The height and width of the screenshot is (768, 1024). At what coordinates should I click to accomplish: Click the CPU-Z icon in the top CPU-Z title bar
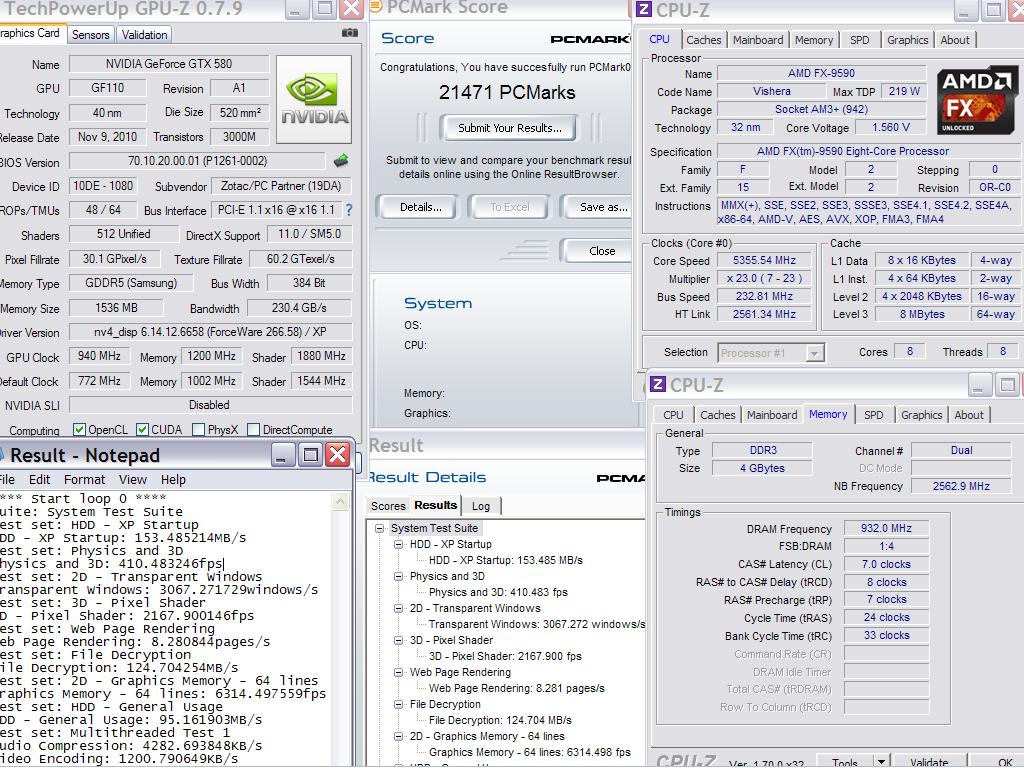(643, 9)
